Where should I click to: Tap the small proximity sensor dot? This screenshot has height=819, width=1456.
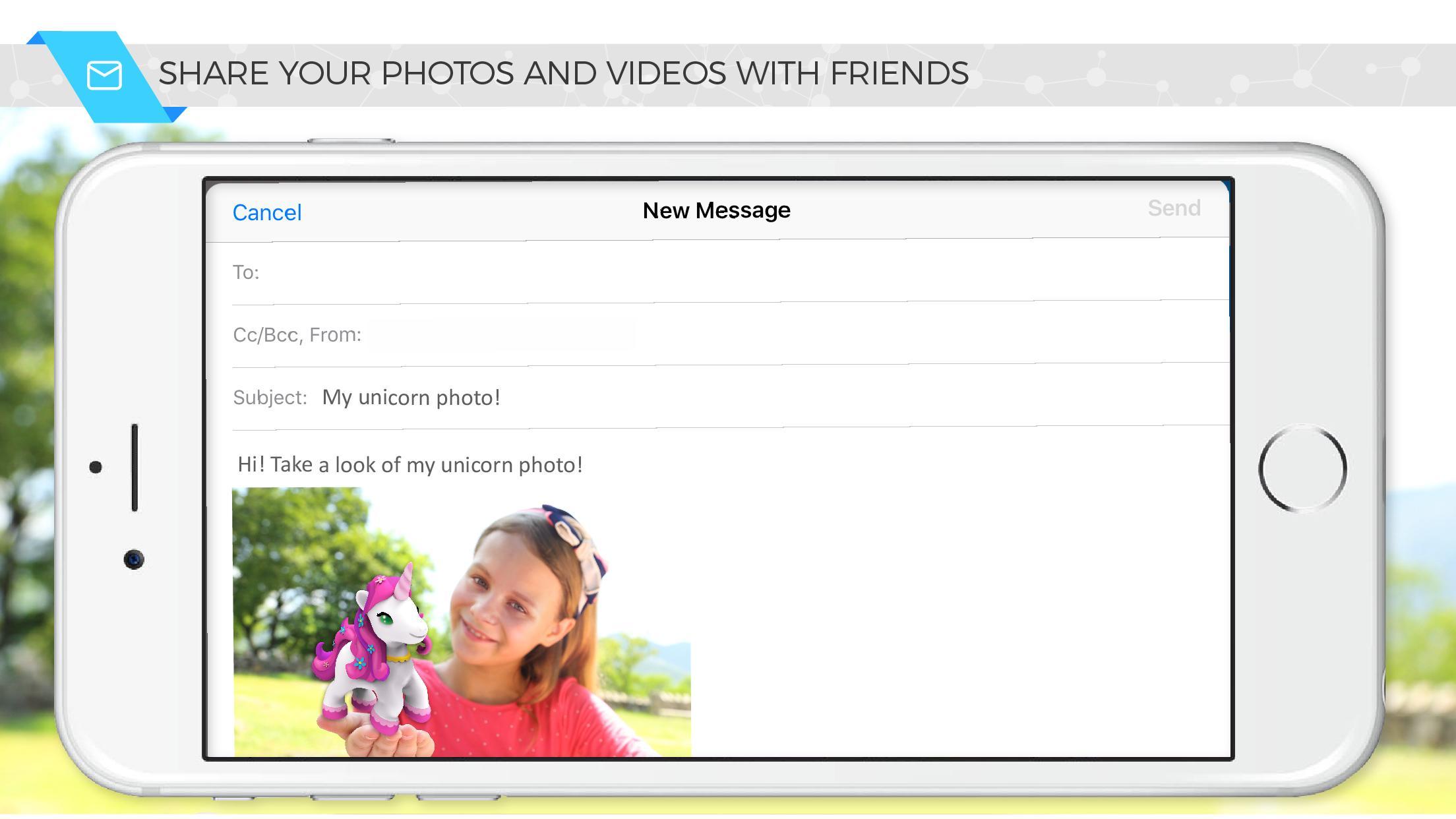coord(96,467)
